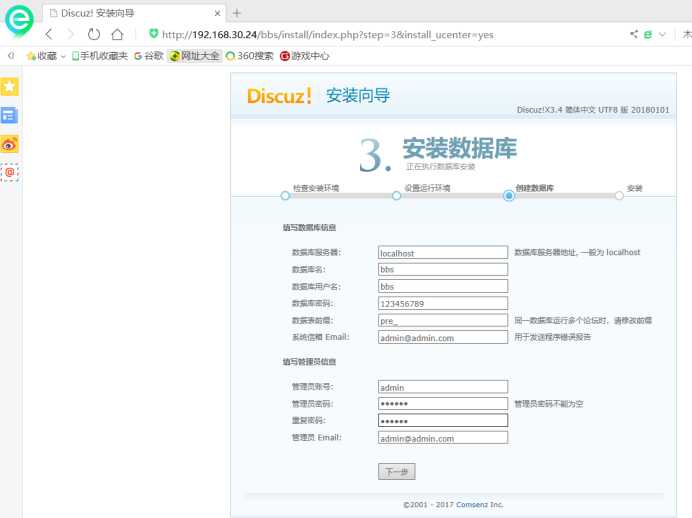Focus the 数据库用户名 input field
The height and width of the screenshot is (518, 692).
point(443,286)
